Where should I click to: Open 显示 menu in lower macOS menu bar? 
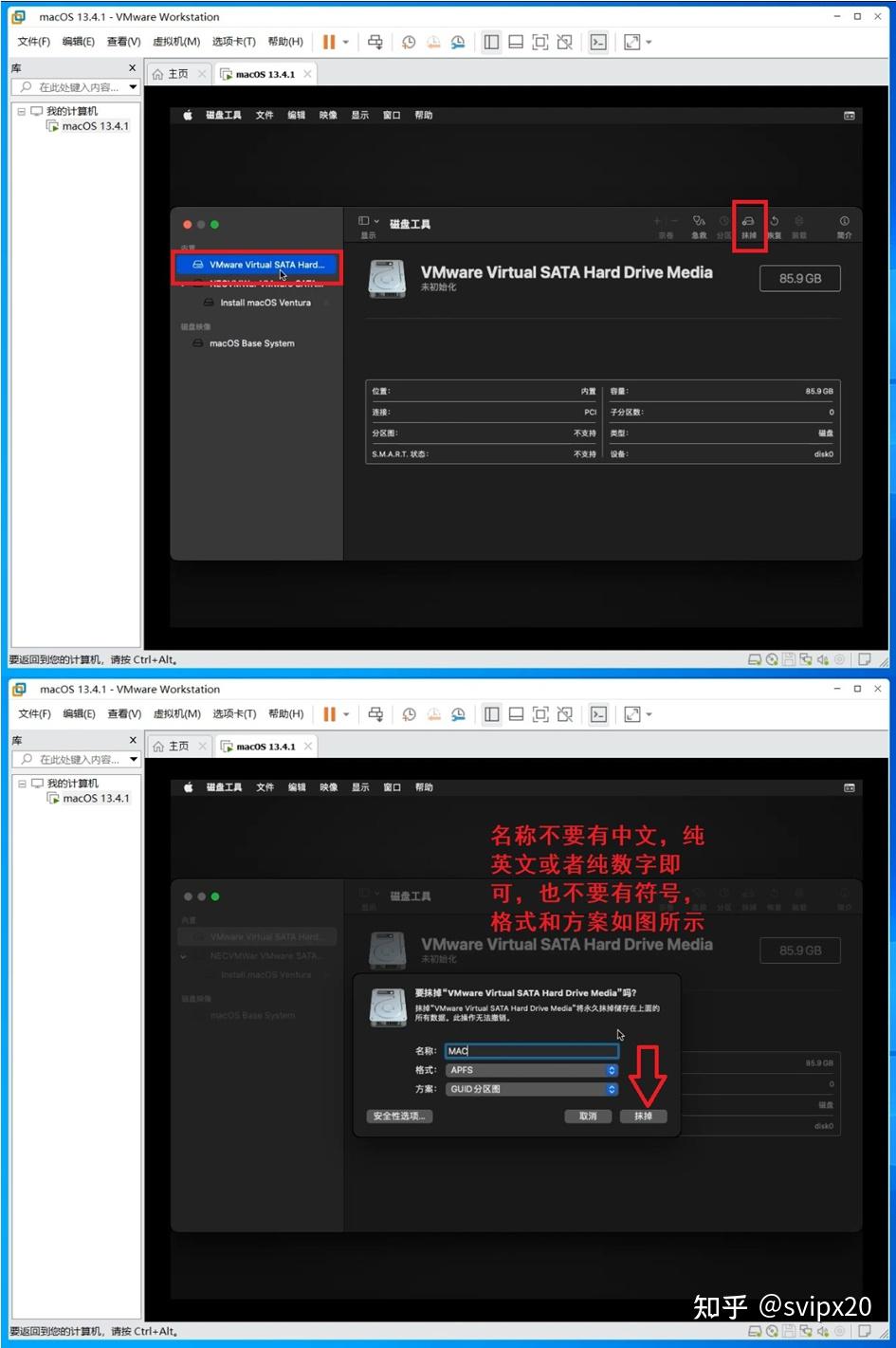pyautogui.click(x=360, y=787)
